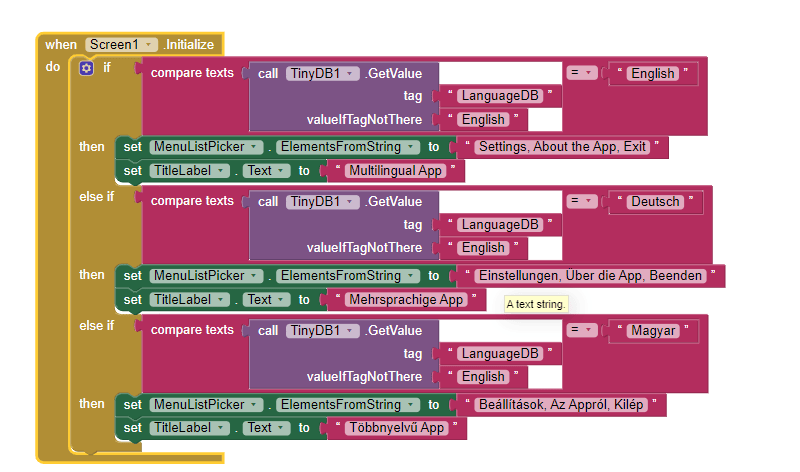Open Text property dropdown in Többnyelvű App row
This screenshot has width=800, height=472.
(266, 428)
